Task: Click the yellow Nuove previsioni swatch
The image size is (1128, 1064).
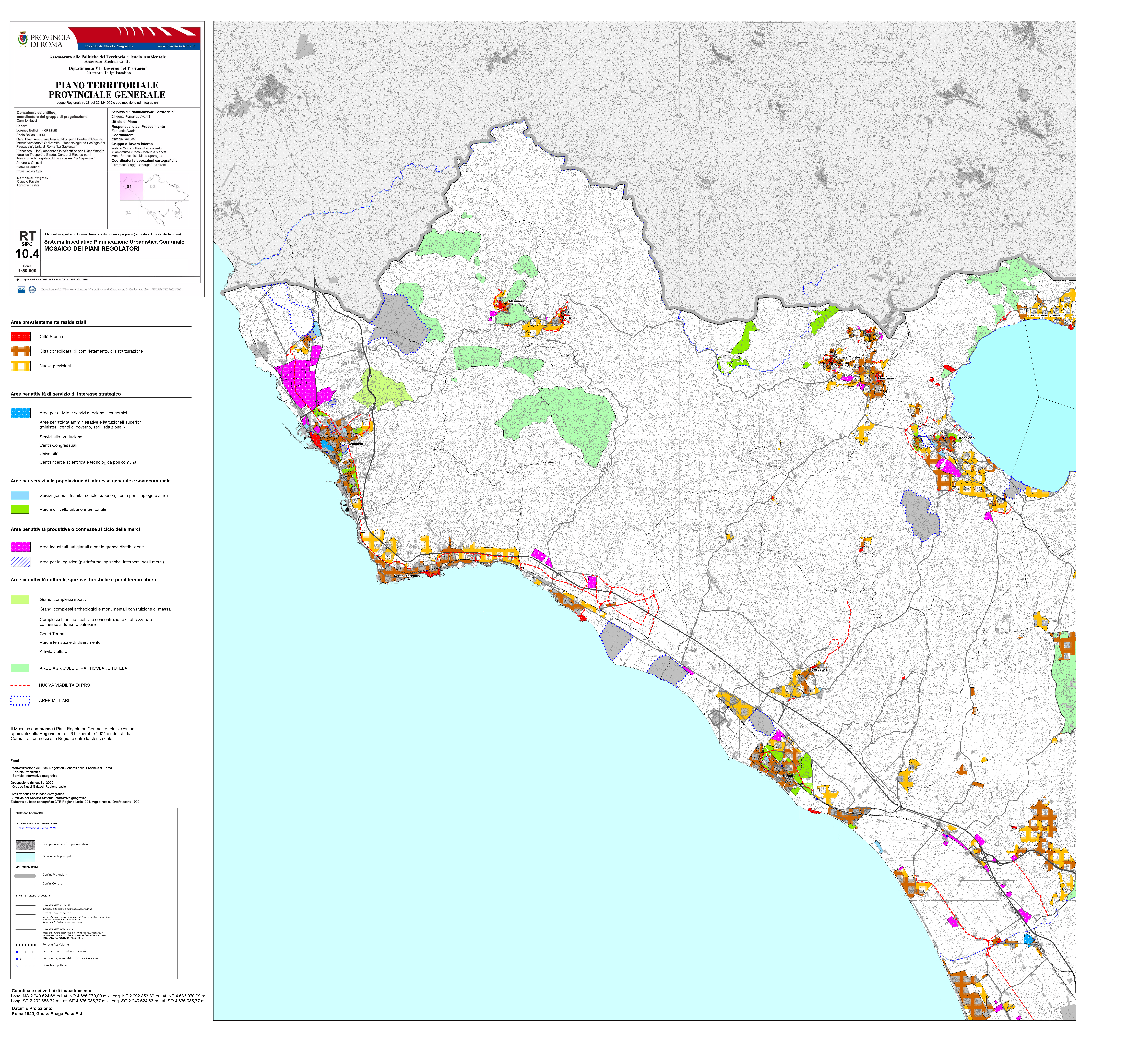Action: (x=20, y=366)
